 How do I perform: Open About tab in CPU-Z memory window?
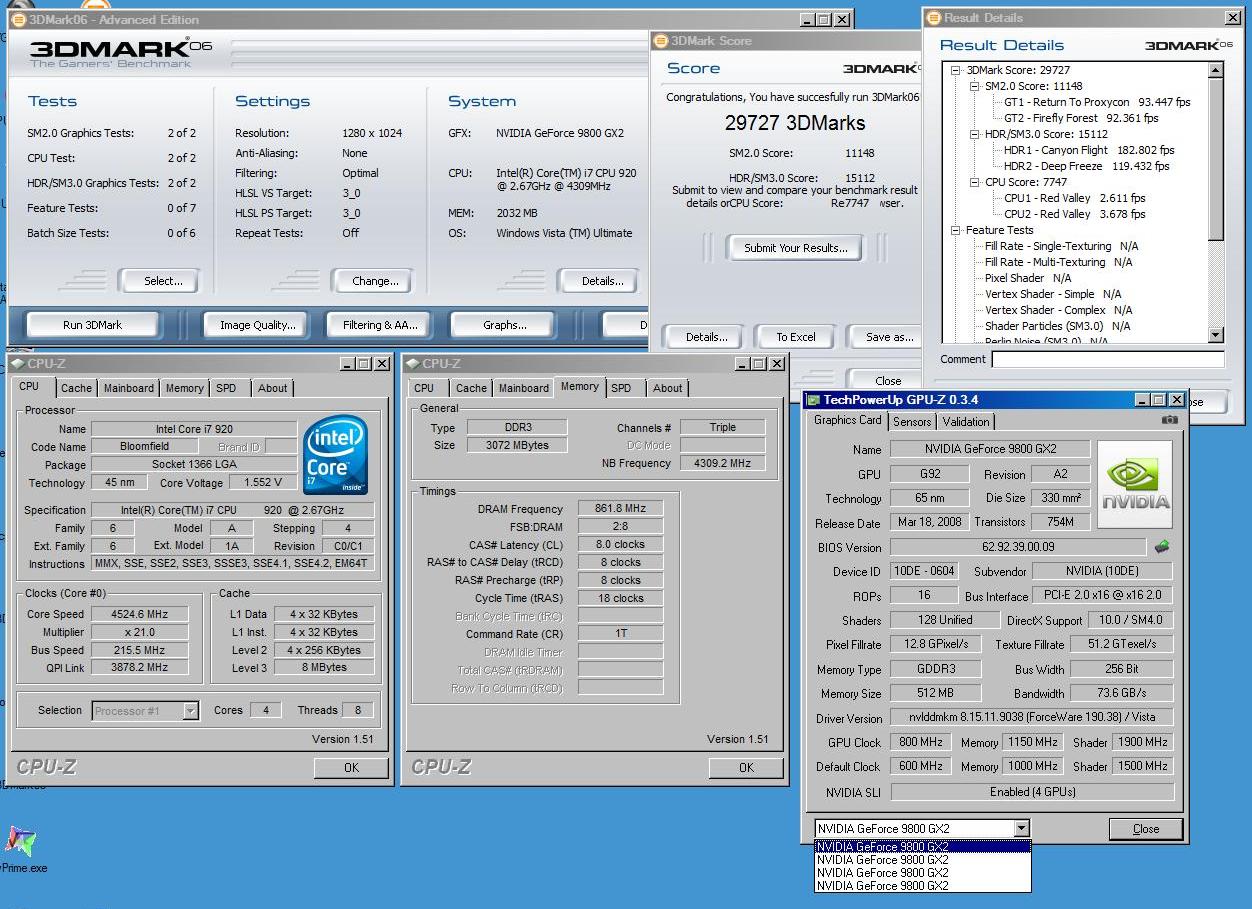pyautogui.click(x=668, y=388)
